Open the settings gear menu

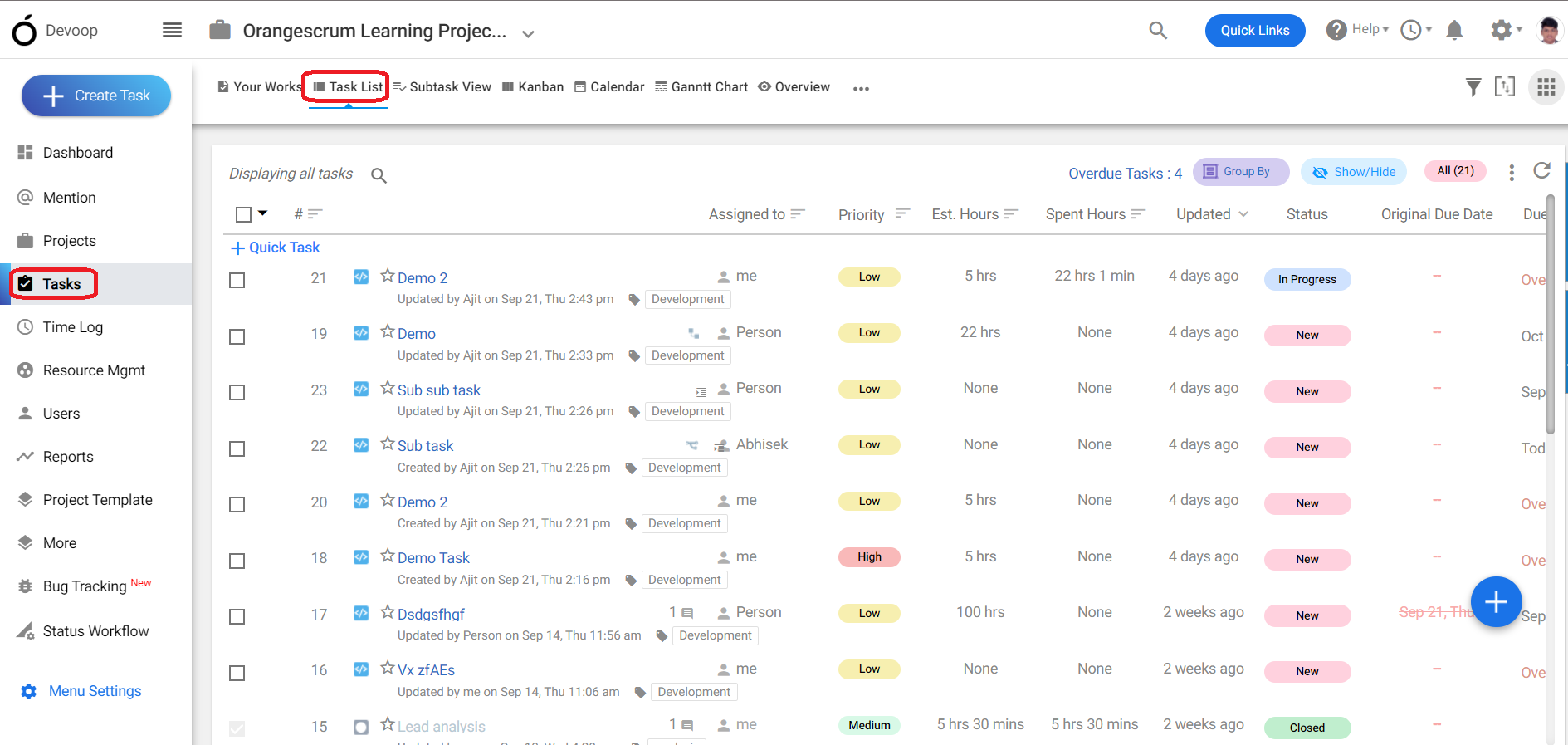(1506, 30)
